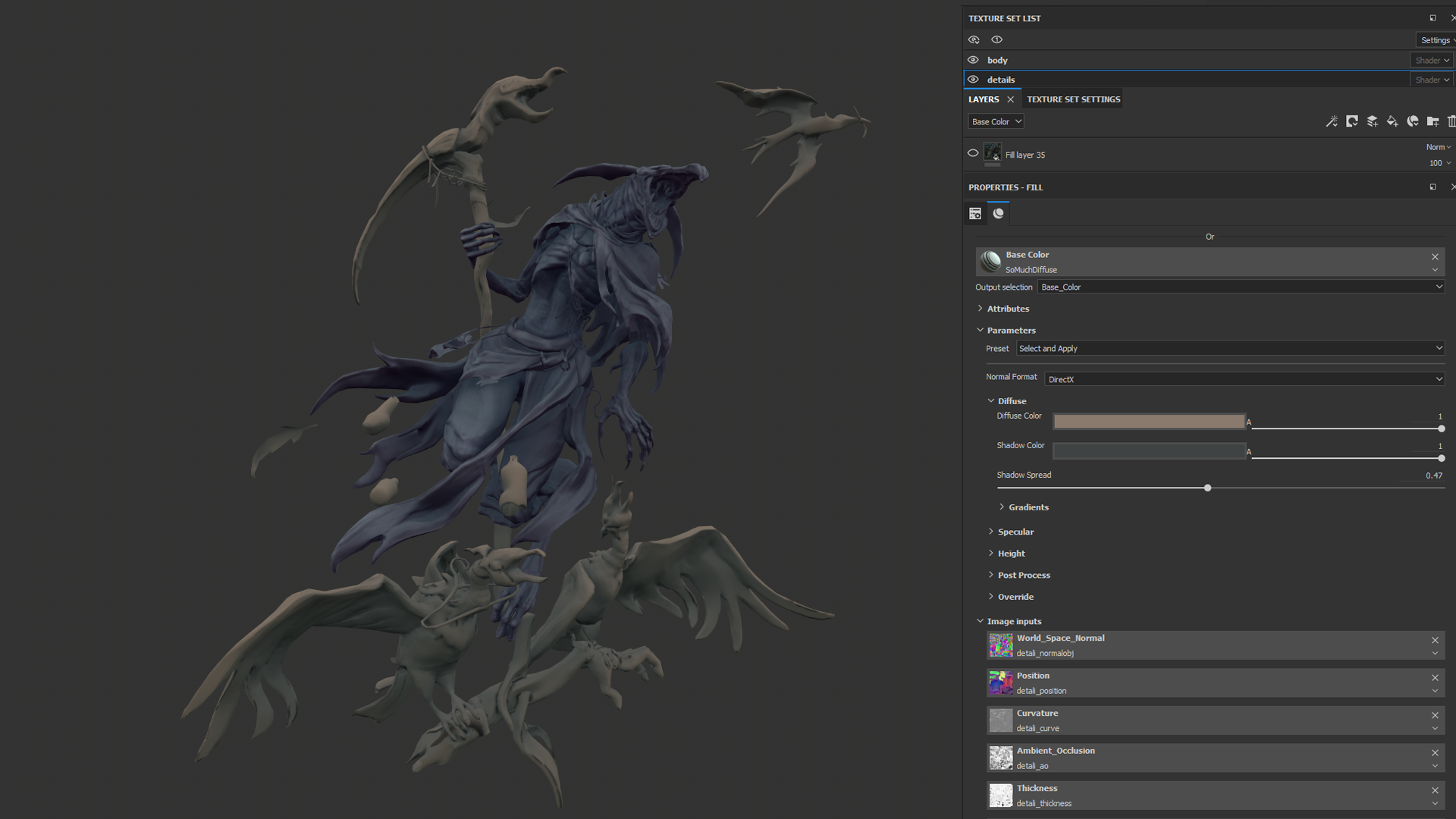This screenshot has width=1456, height=819.
Task: Hide the body texture set
Action: (x=973, y=60)
